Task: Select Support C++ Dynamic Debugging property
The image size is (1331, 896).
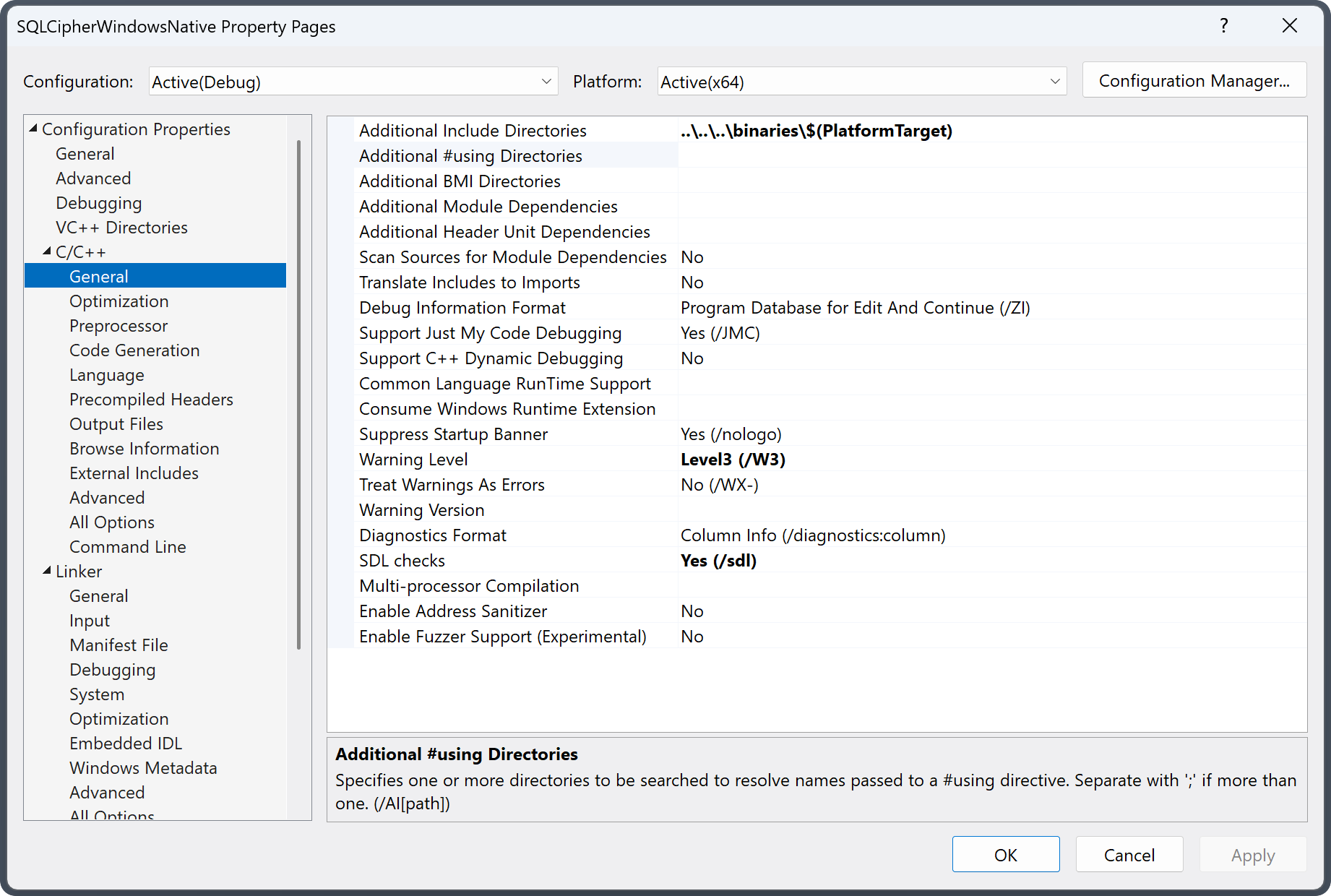Action: pos(491,358)
